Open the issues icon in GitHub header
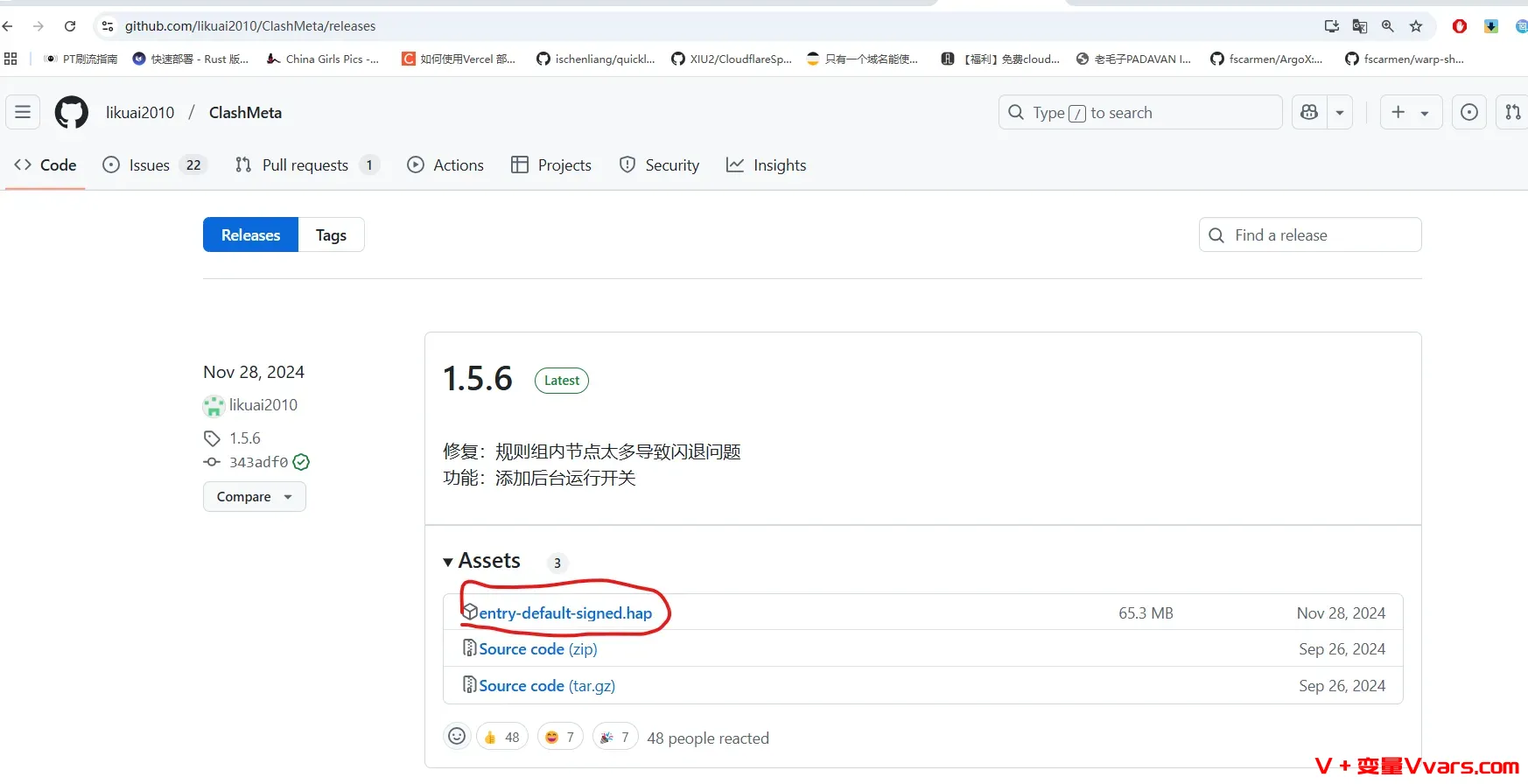Screen dimensions: 1528x784 tap(1469, 112)
